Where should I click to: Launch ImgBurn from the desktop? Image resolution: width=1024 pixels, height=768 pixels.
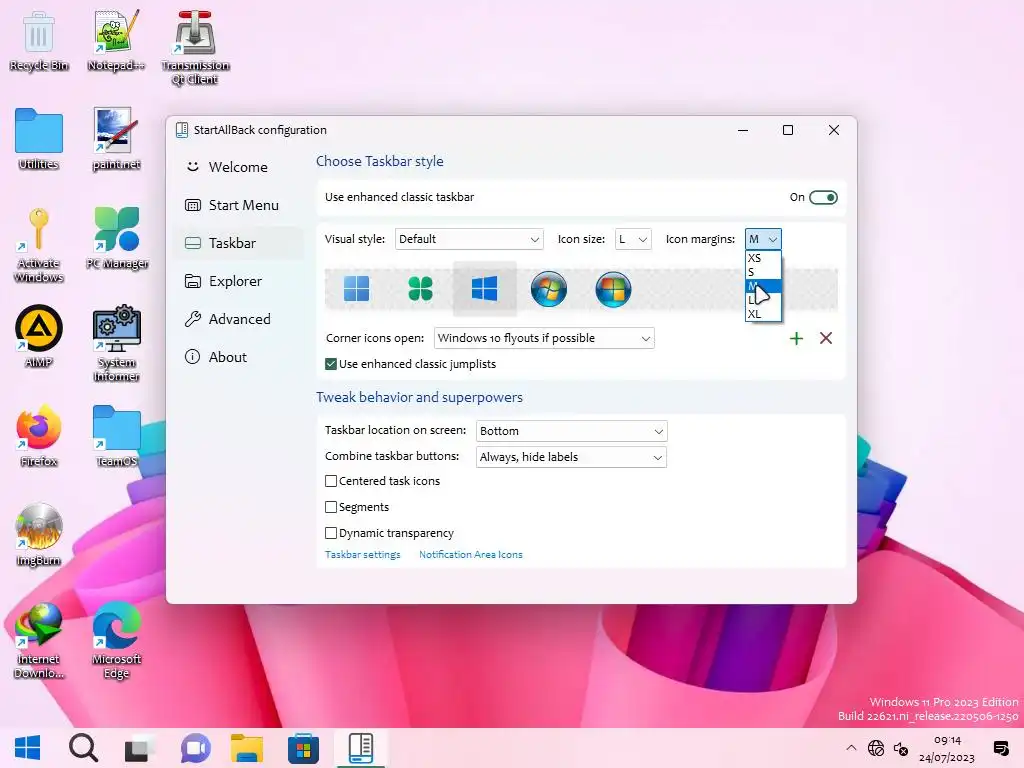pos(39,535)
